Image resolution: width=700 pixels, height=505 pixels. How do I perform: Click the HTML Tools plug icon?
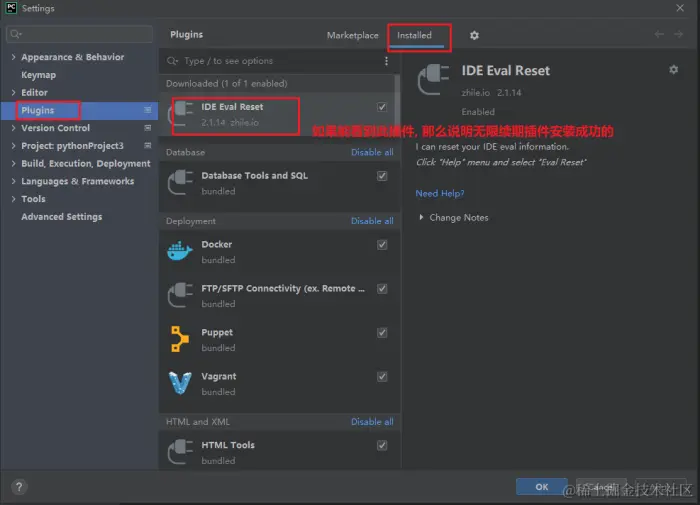click(x=180, y=451)
